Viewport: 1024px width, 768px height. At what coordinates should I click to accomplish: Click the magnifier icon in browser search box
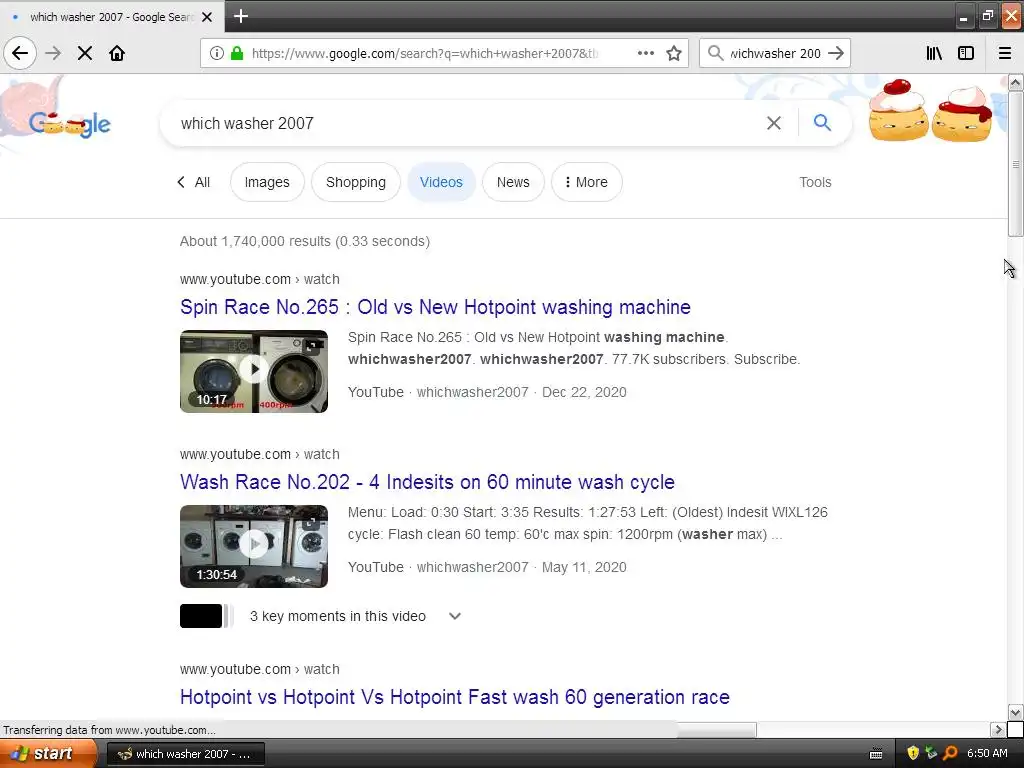(x=716, y=53)
